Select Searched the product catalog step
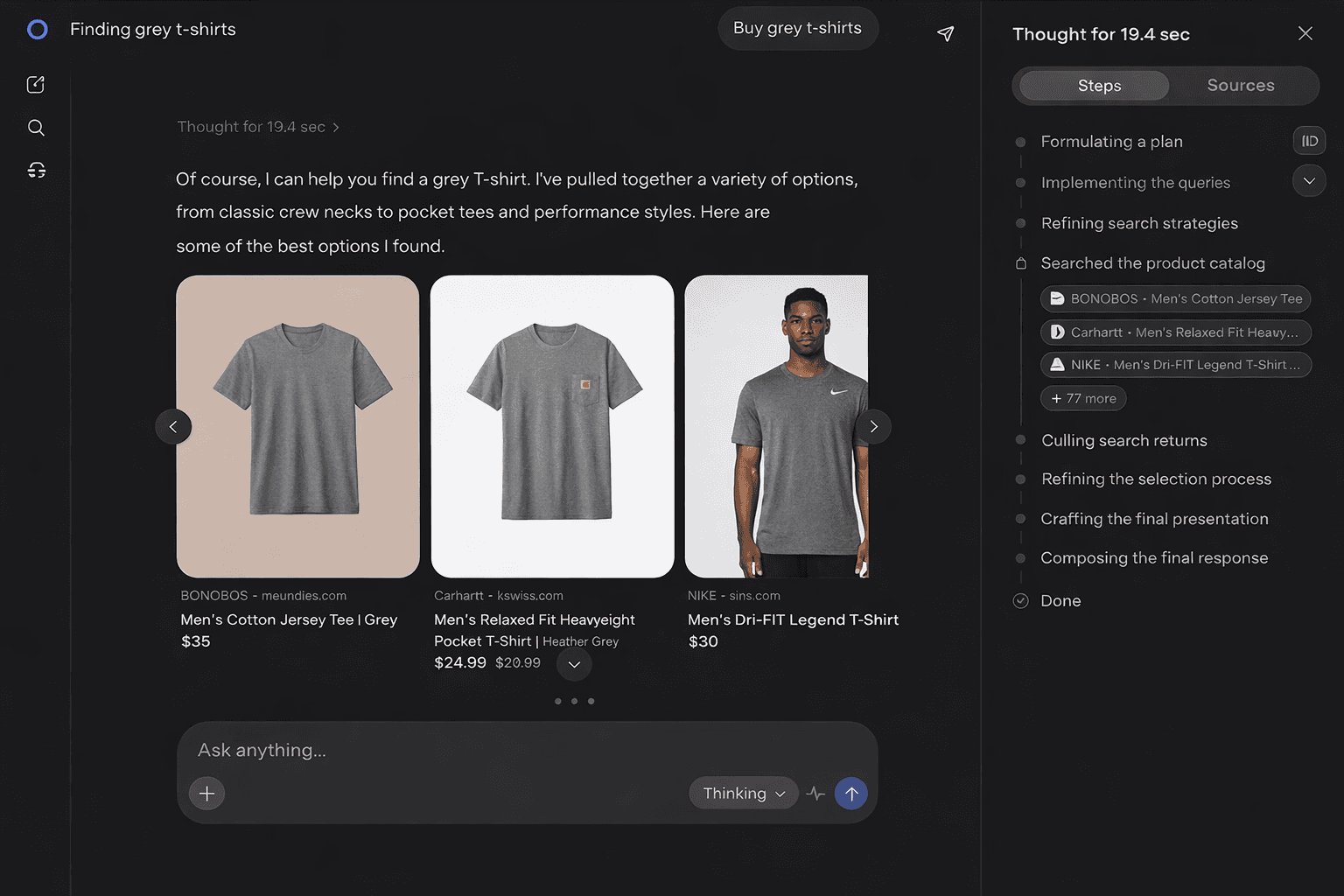Screen dimensions: 1344x896 point(1152,263)
